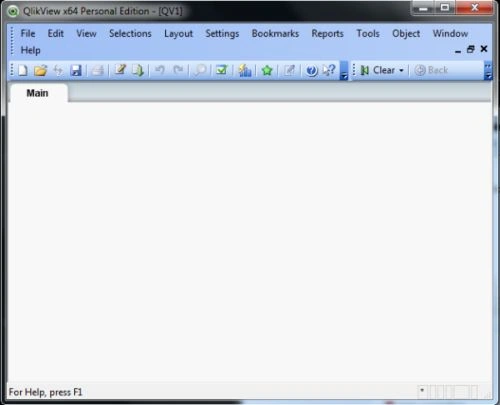
Task: Click the green star bookmark icon
Action: [267, 70]
